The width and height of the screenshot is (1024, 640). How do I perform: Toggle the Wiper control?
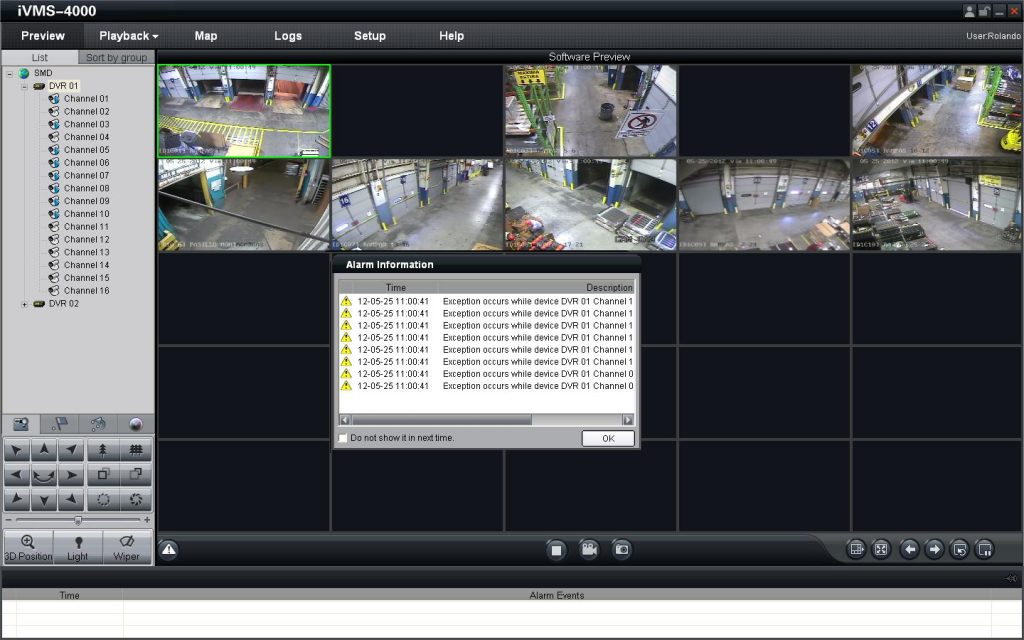128,547
